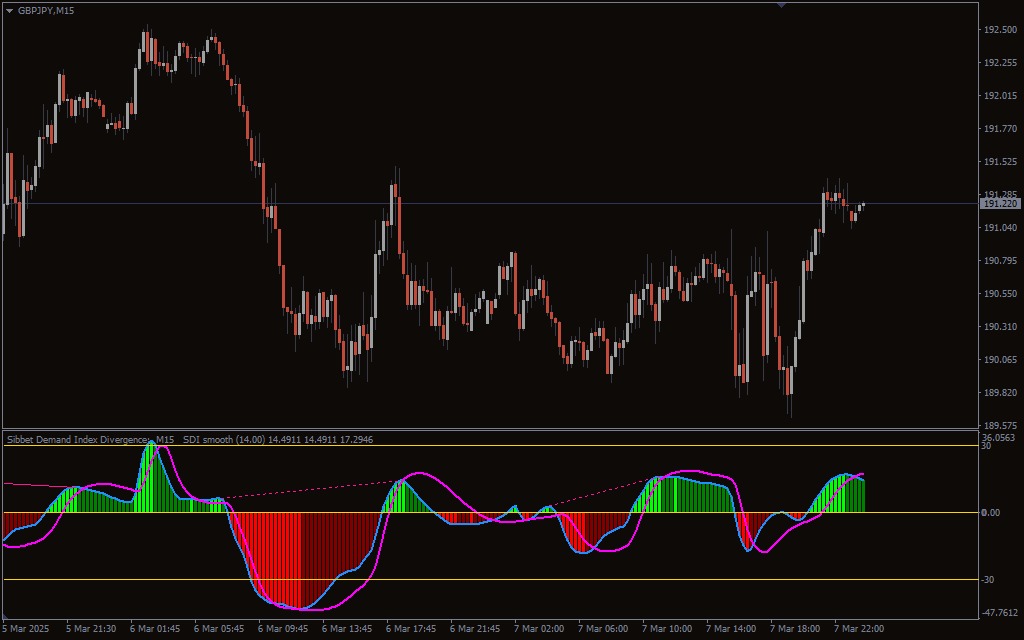Select the 7 Mar 22:00 time label
The image size is (1024, 640).
pyautogui.click(x=859, y=629)
